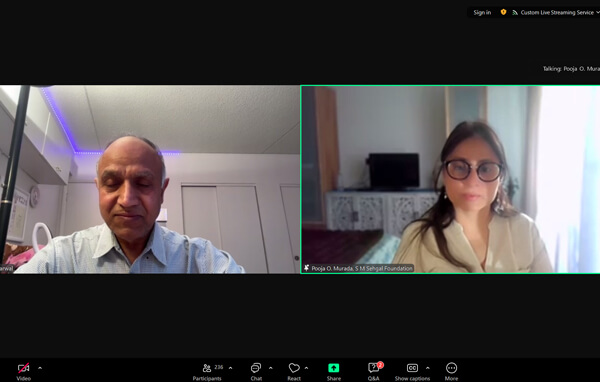Select the left participant's video tile
Screen dimensions: 600x382
click(150, 179)
